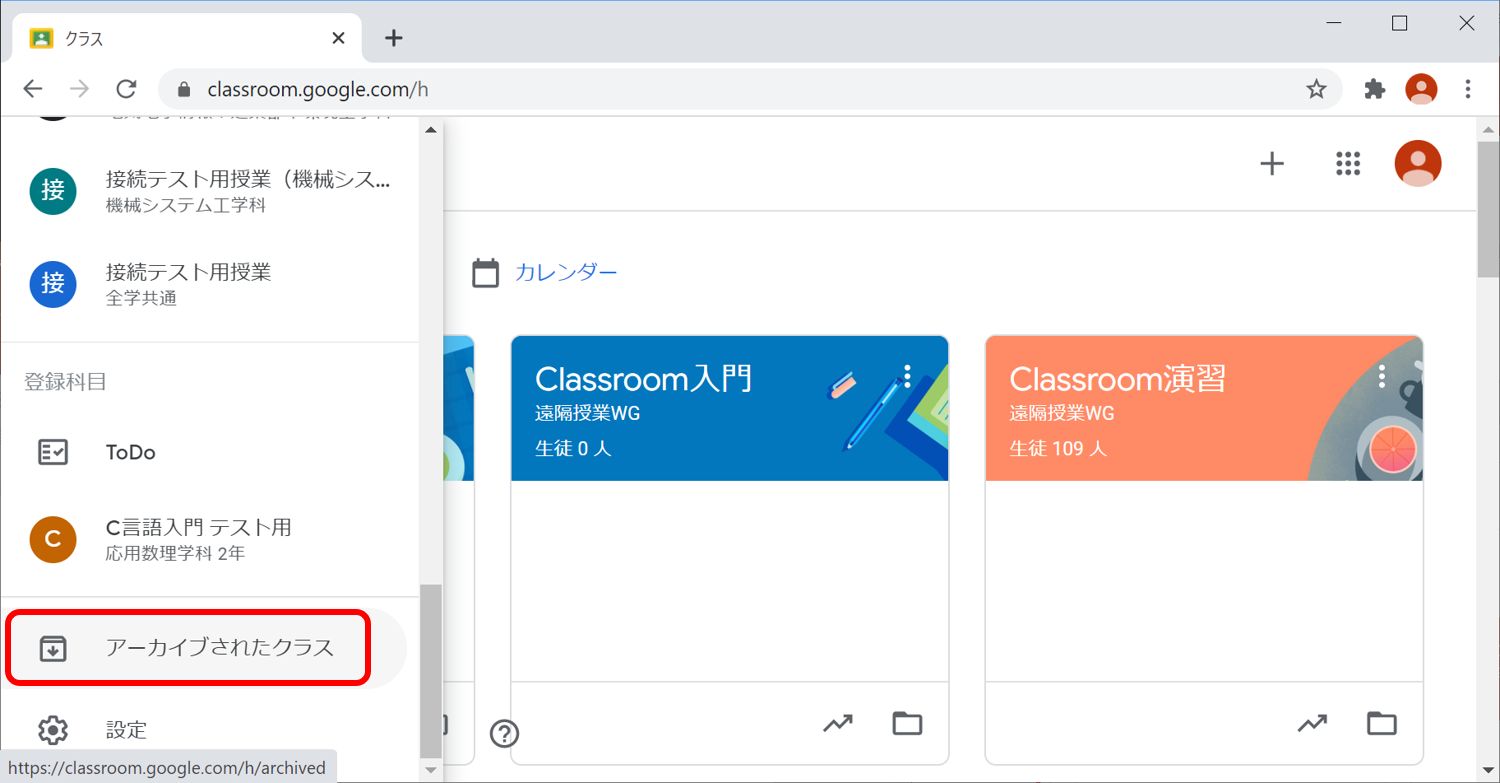Open the archived classes item
Screen dimensions: 1500x783
(205, 648)
